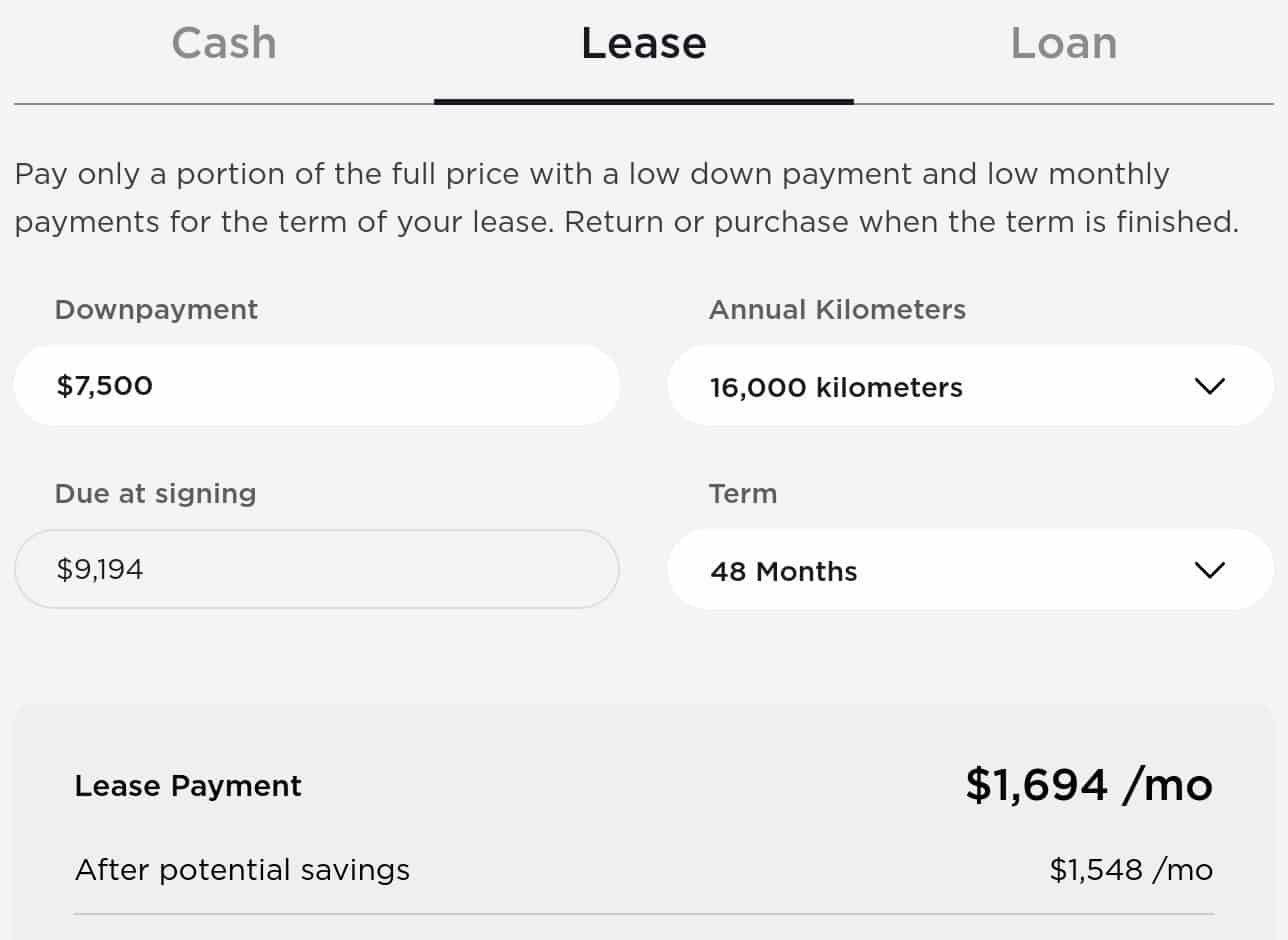
Task: Click the 48 Months selected value text
Action: click(x=783, y=572)
